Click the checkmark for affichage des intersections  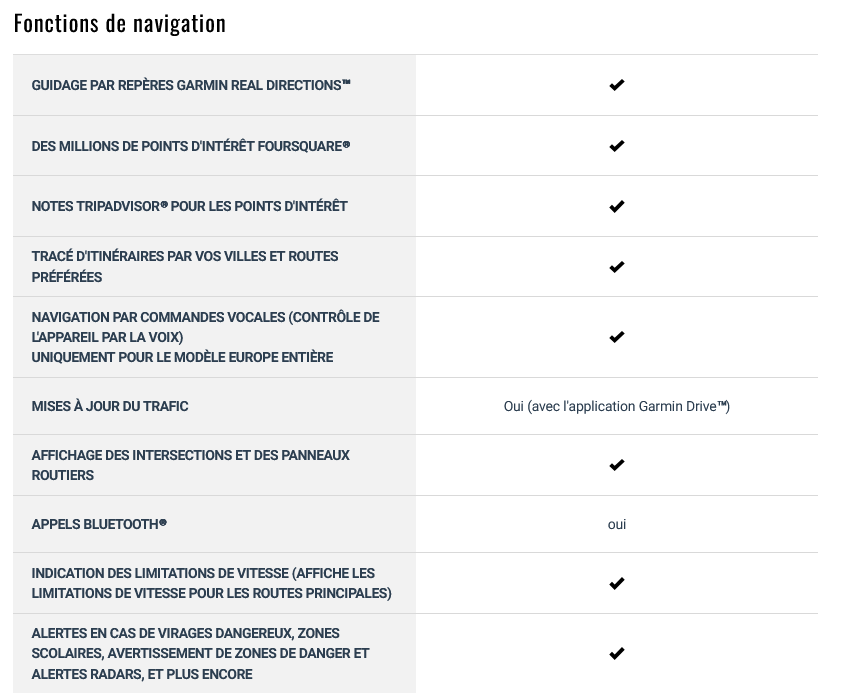coord(616,465)
